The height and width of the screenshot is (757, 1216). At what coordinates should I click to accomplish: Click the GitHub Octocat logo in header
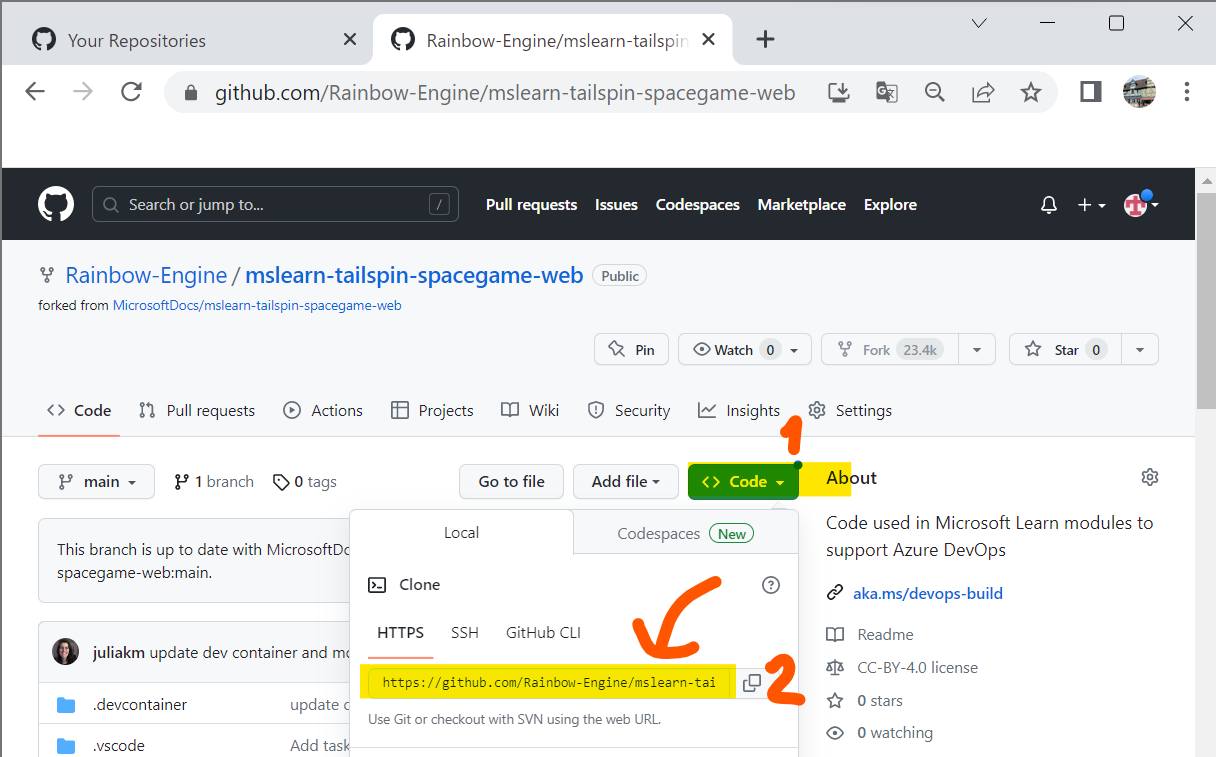(56, 204)
